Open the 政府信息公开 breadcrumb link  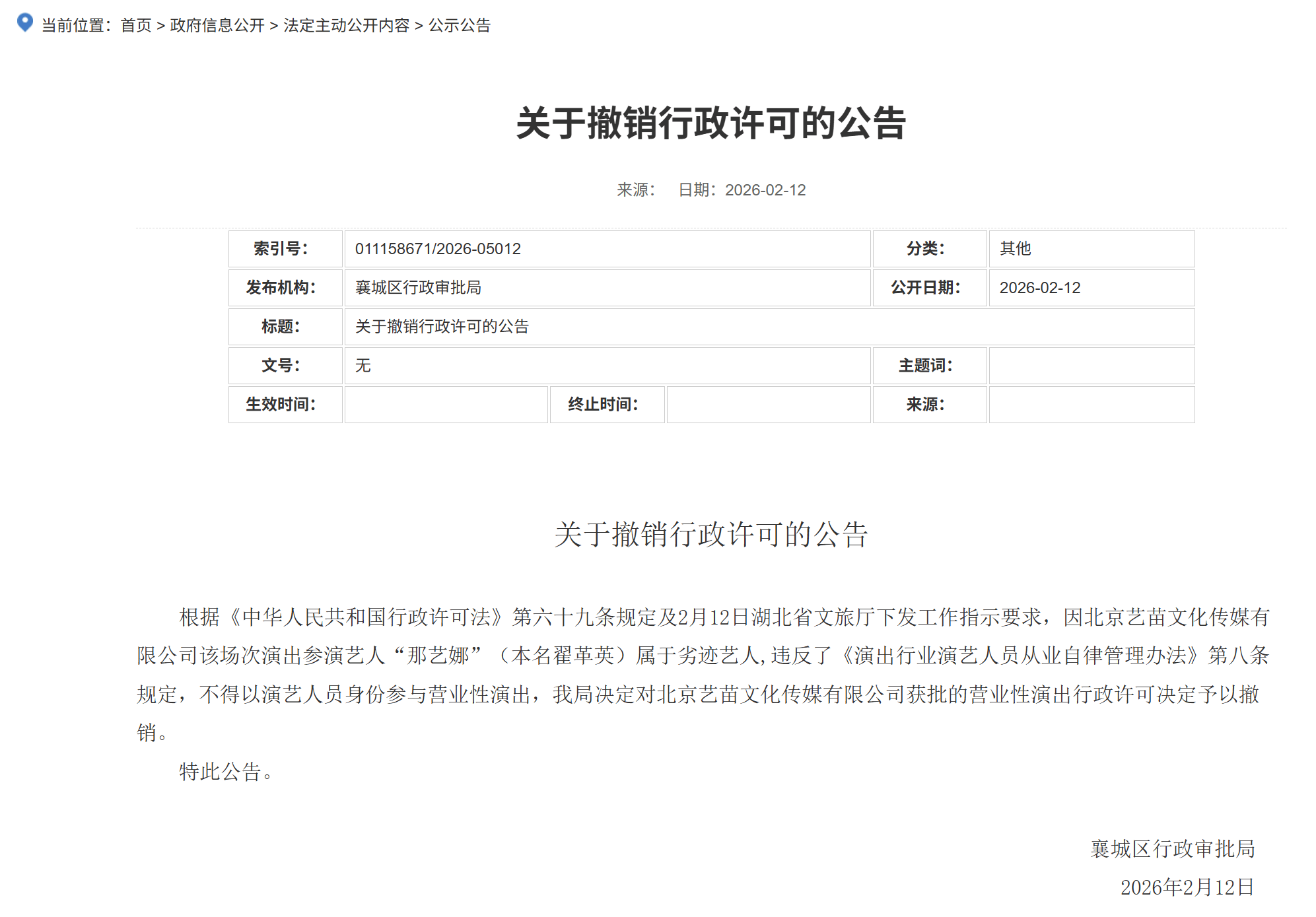(218, 26)
